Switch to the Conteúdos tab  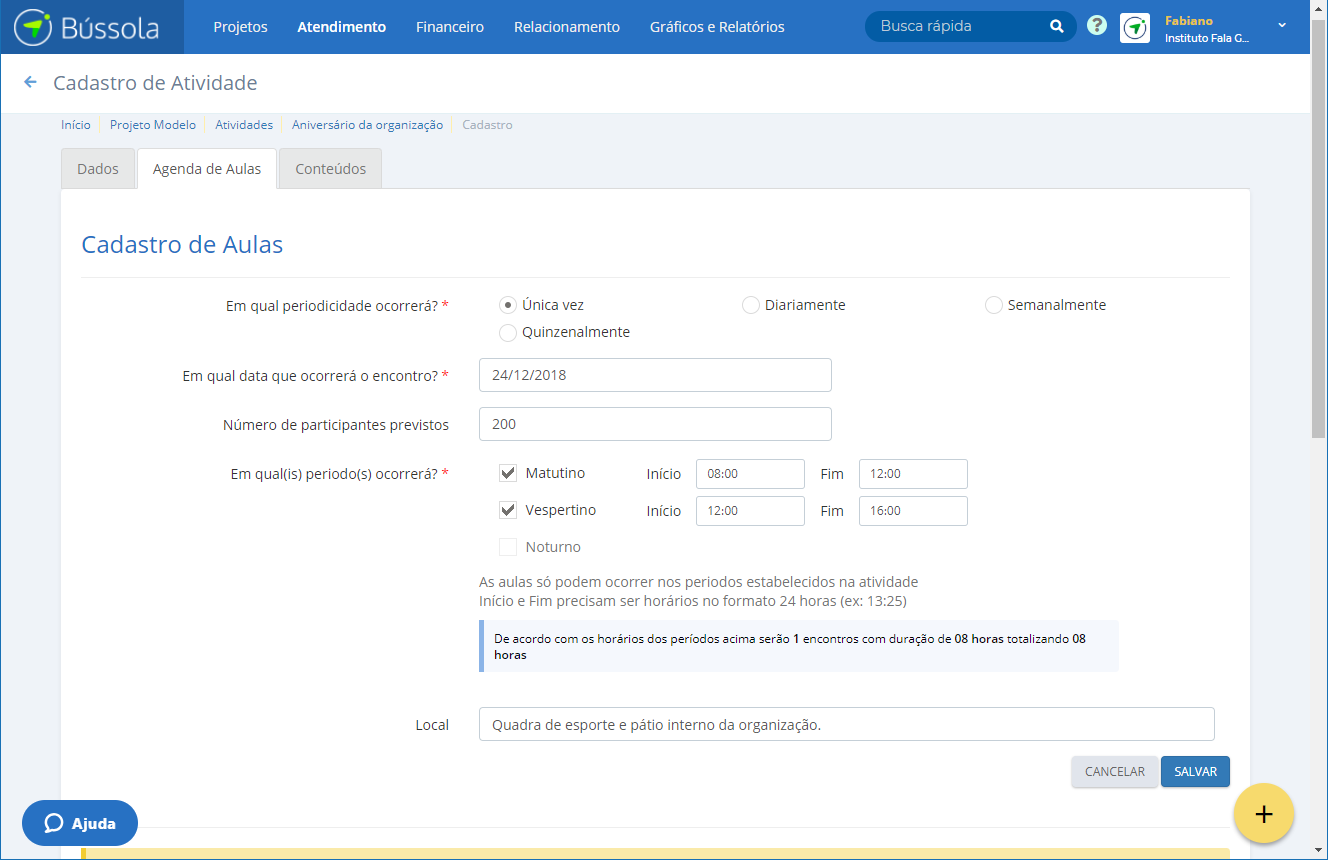330,169
